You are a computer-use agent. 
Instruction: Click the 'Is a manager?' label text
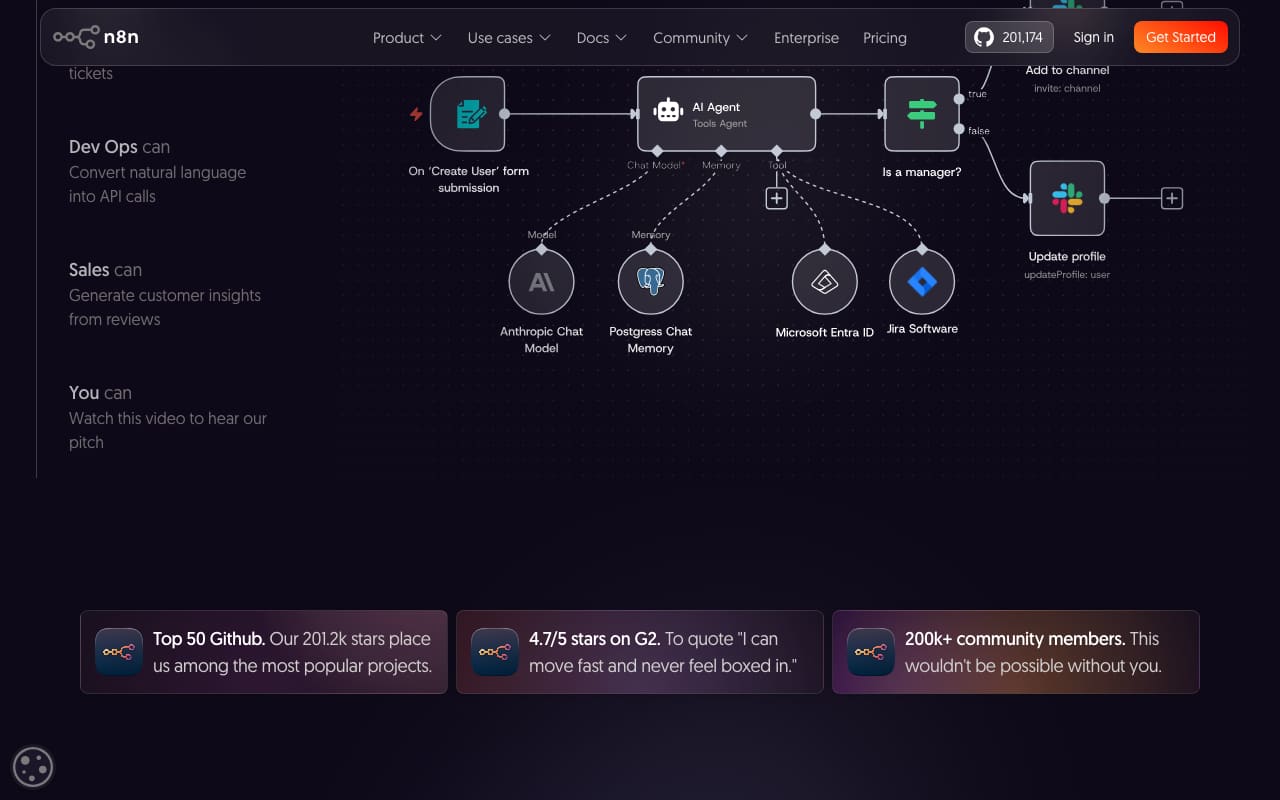point(922,172)
